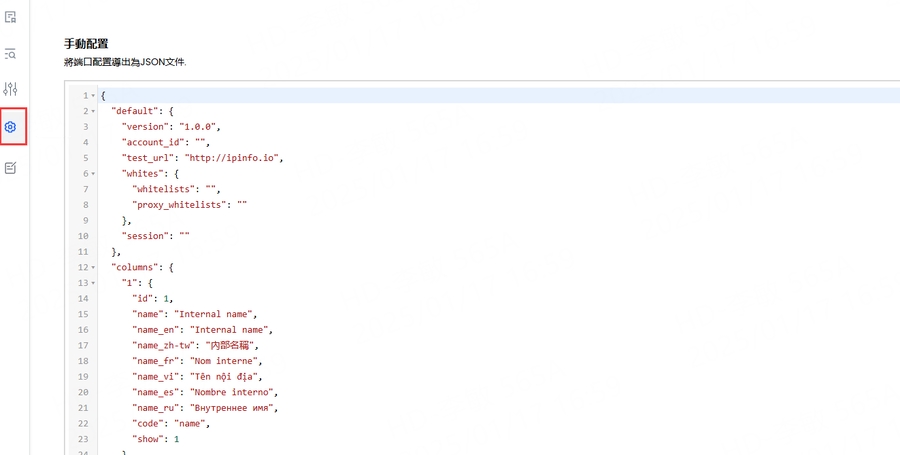
Task: Click line number 23 in the gutter
Action: point(83,439)
